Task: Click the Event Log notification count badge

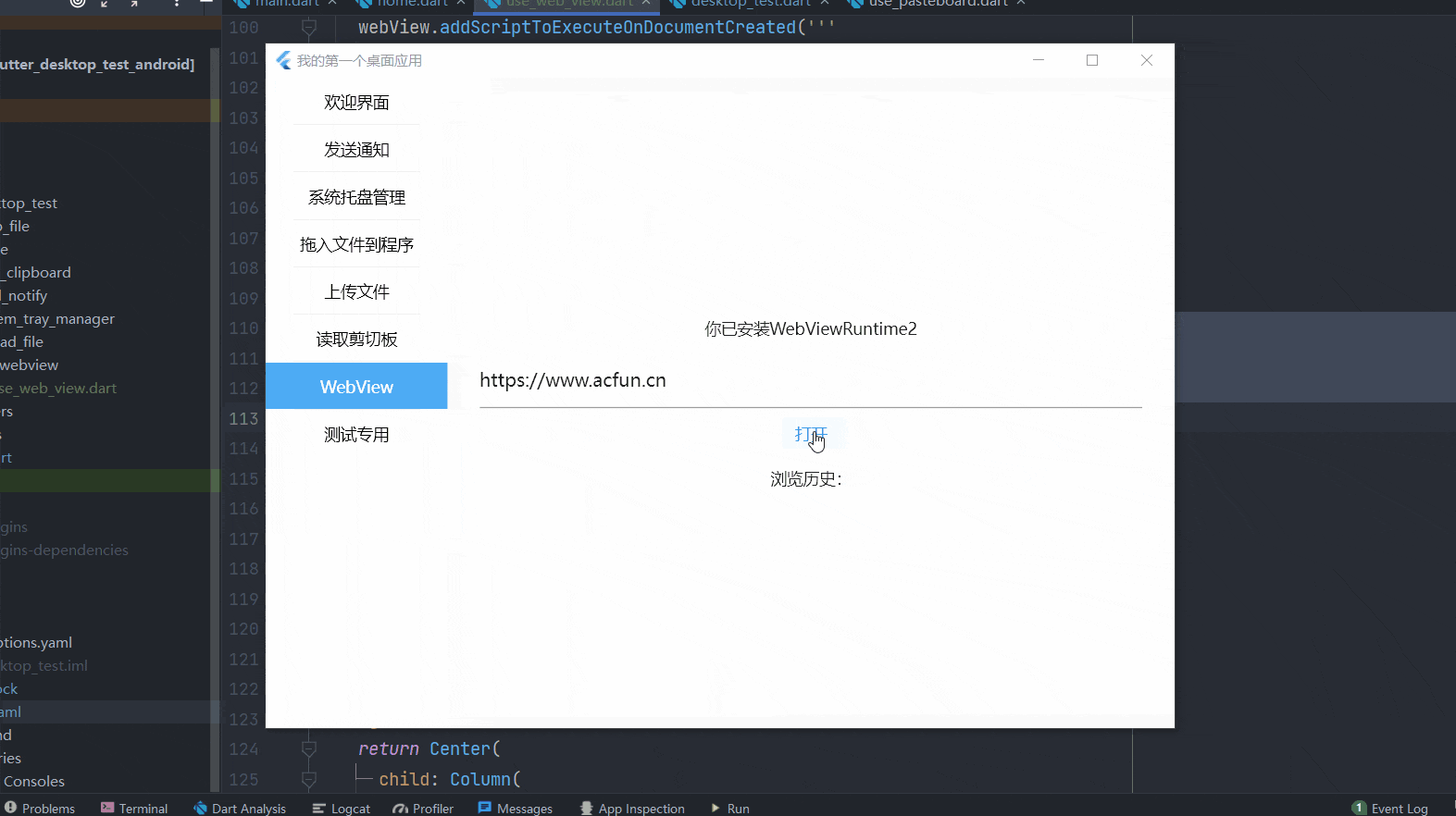Action: coord(1359,808)
